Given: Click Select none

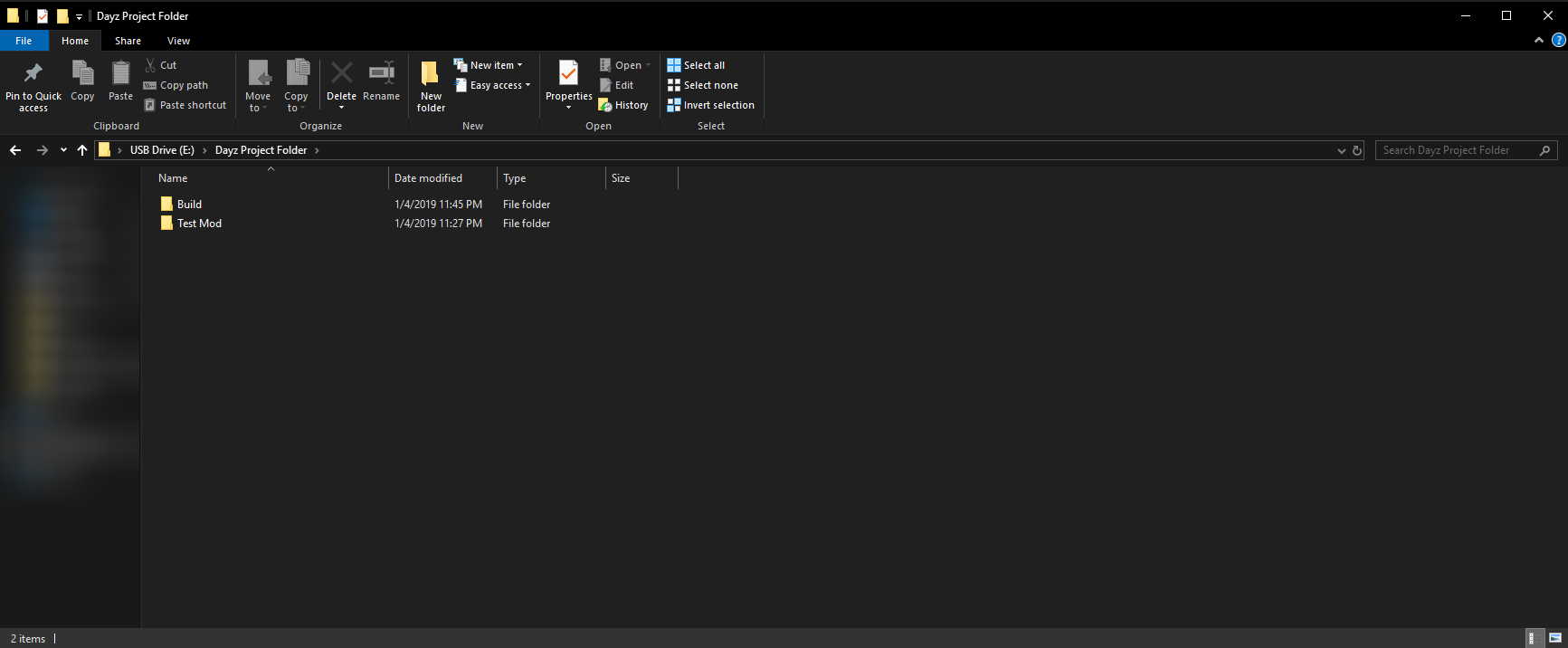Looking at the screenshot, I should (x=702, y=85).
